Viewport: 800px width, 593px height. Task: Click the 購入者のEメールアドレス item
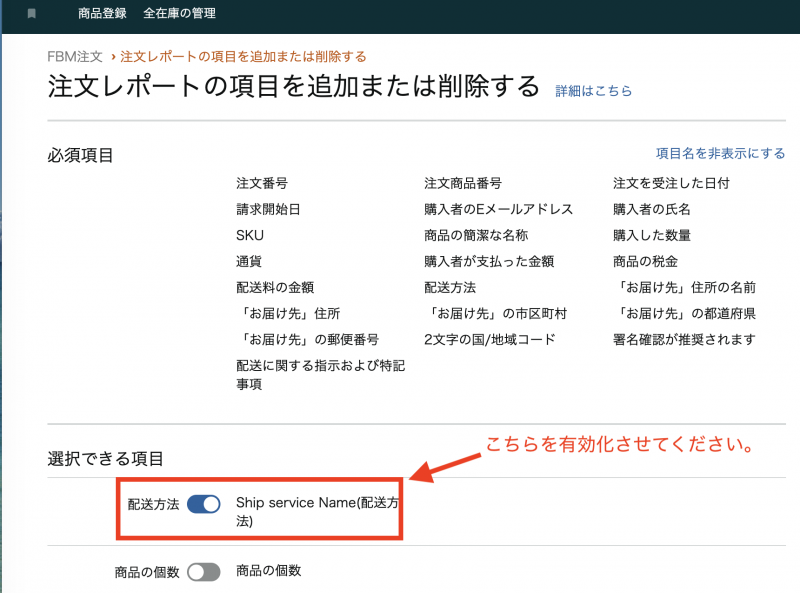coord(498,210)
